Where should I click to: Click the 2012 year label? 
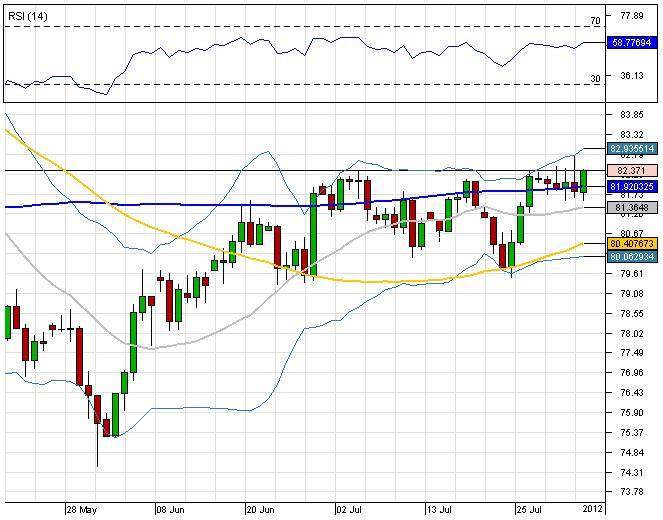pos(593,509)
